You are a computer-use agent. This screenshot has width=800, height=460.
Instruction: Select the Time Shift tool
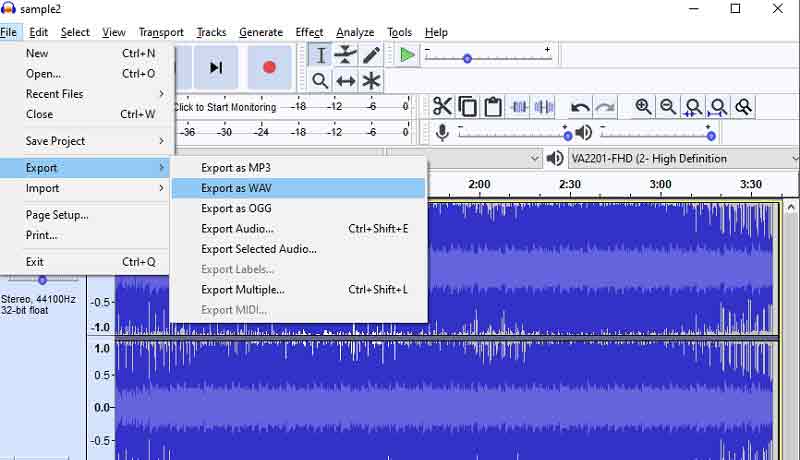tap(345, 81)
